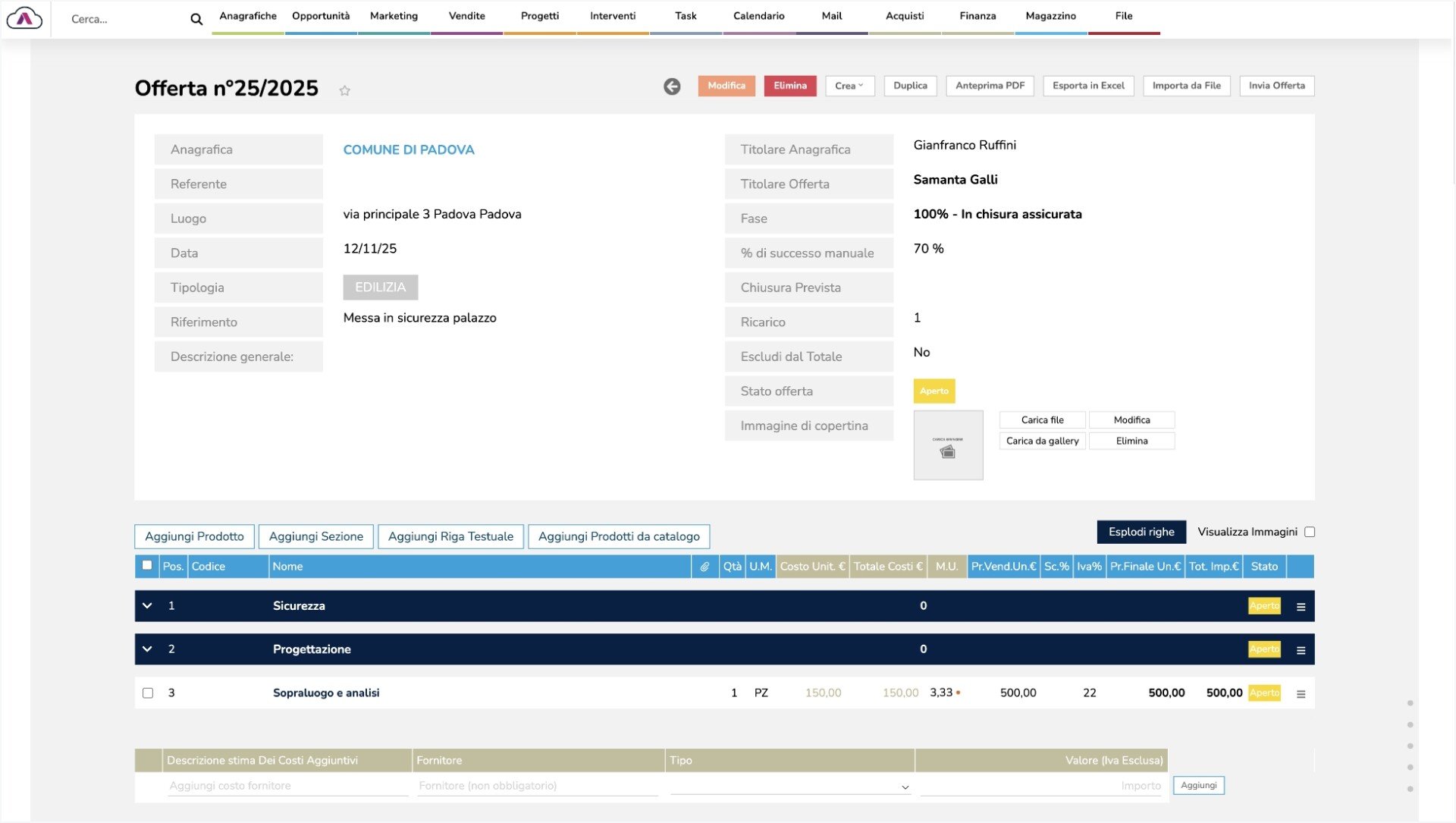Open the Vendite menu
Viewport: 1456px width, 823px height.
click(x=466, y=16)
